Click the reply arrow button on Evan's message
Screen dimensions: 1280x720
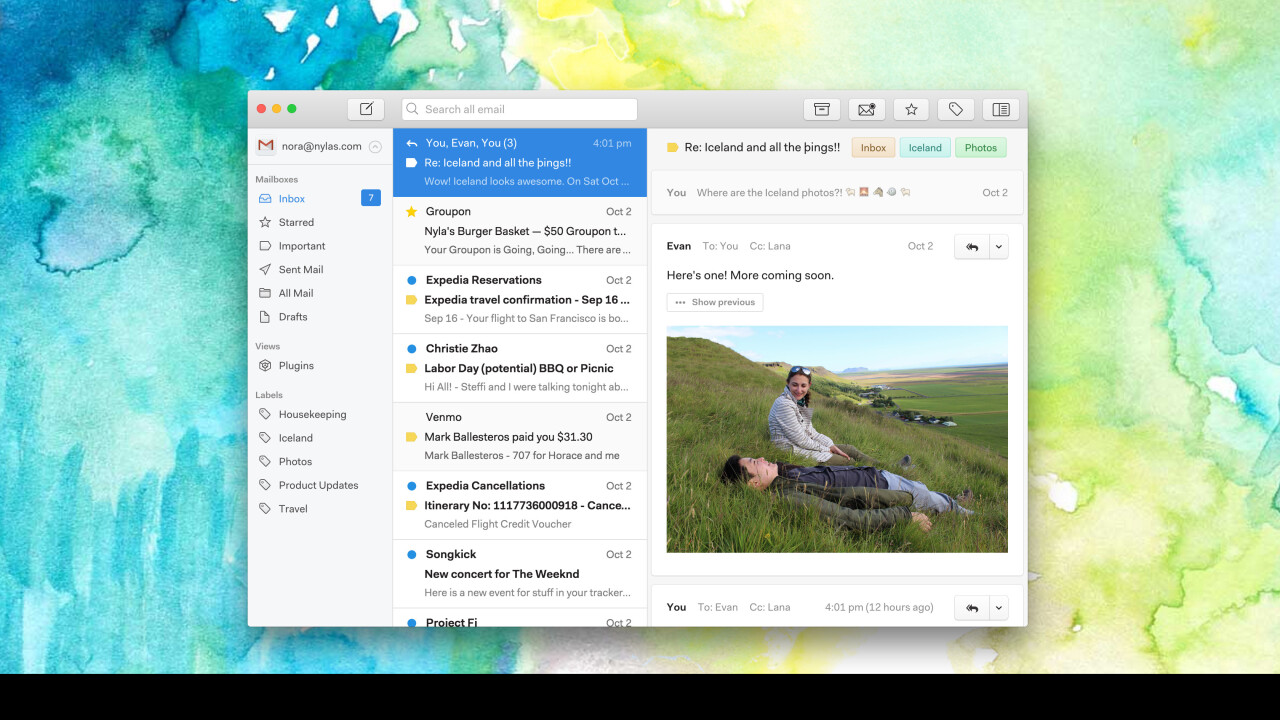pos(971,246)
